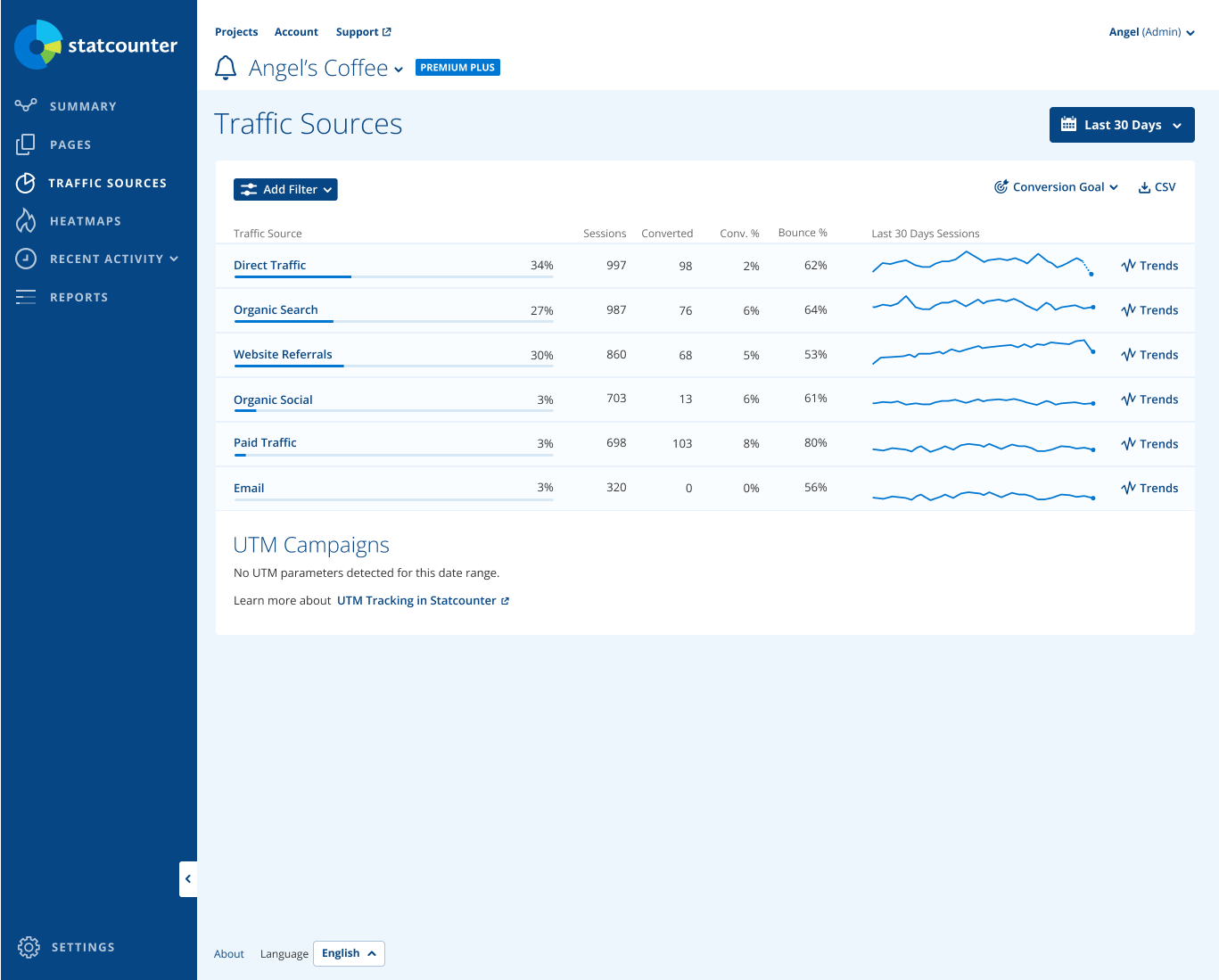Screen dimensions: 1219x980
Task: Click the calendar icon in date button
Action: (x=1068, y=125)
